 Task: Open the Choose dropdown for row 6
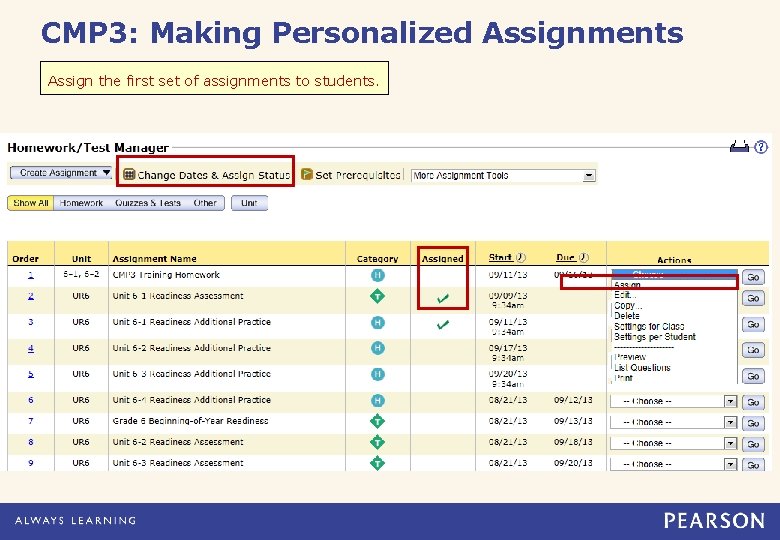pyautogui.click(x=673, y=401)
